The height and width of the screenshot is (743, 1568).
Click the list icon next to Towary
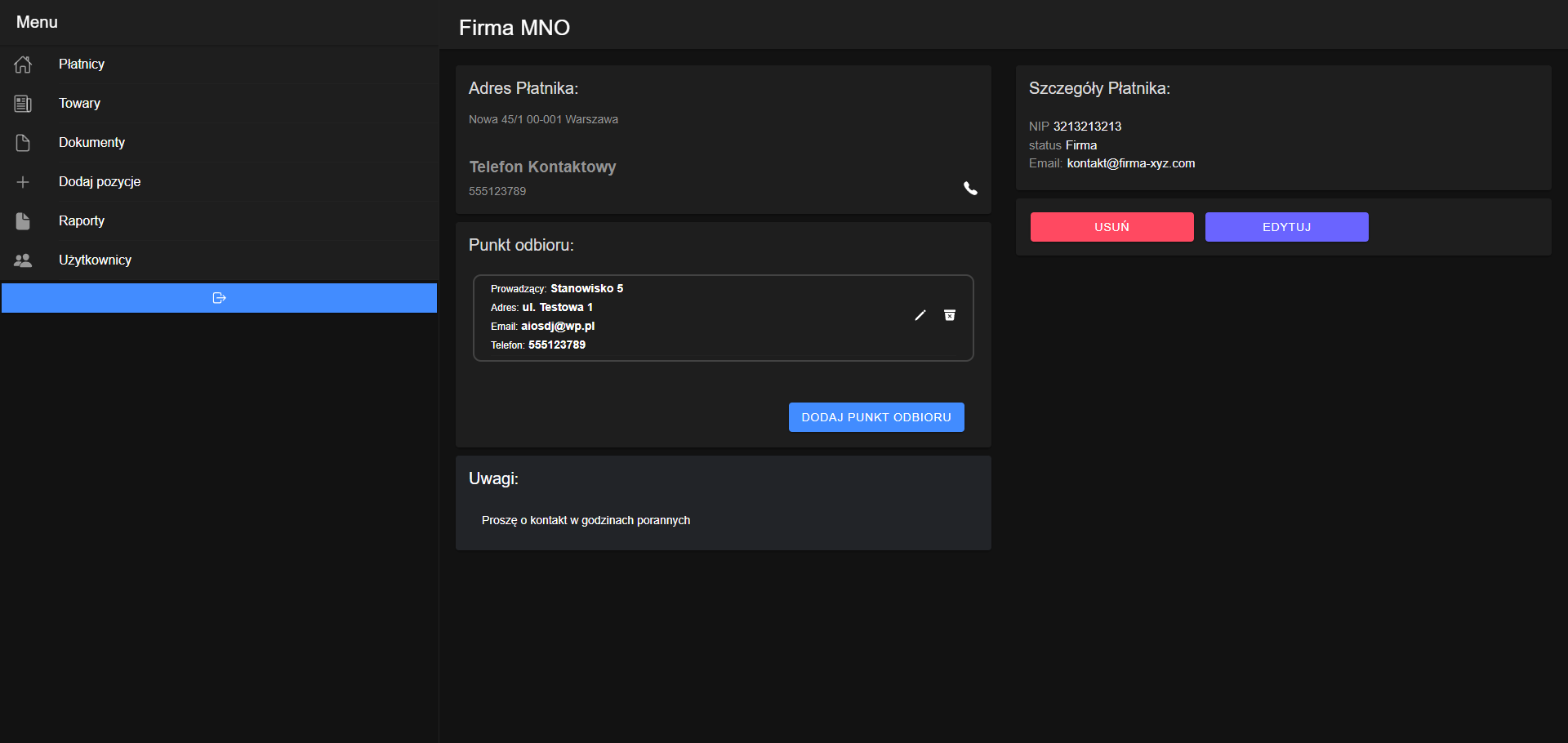22,104
